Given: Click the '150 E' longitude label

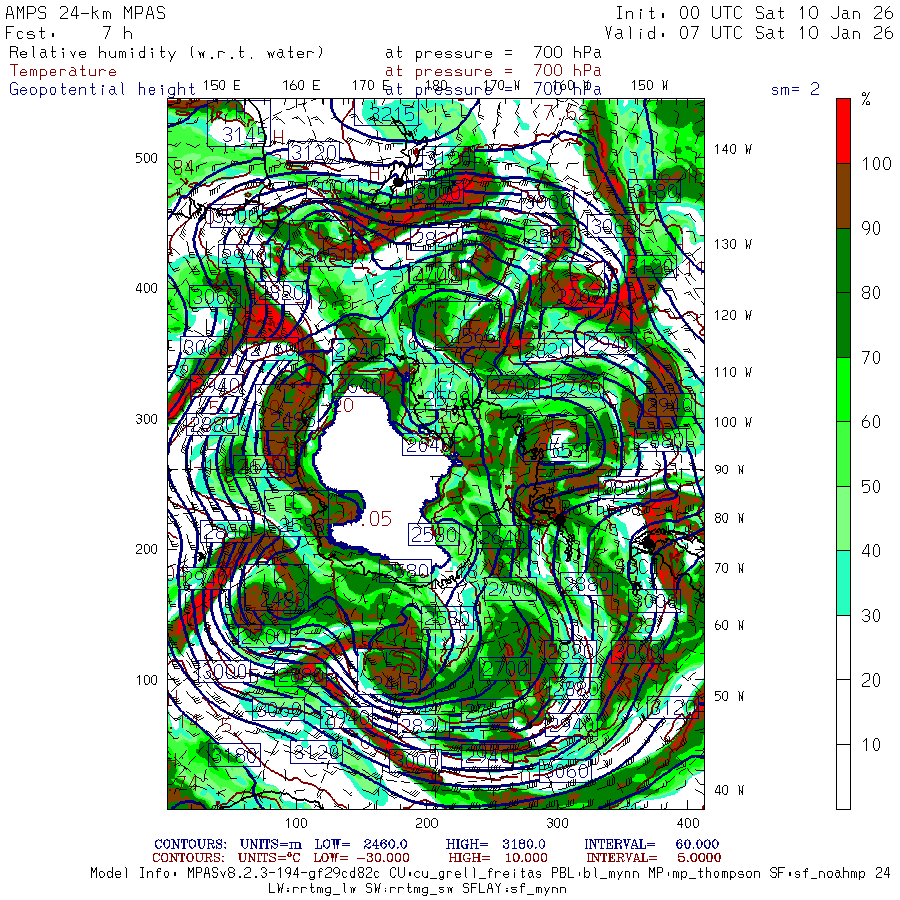Looking at the screenshot, I should [222, 86].
